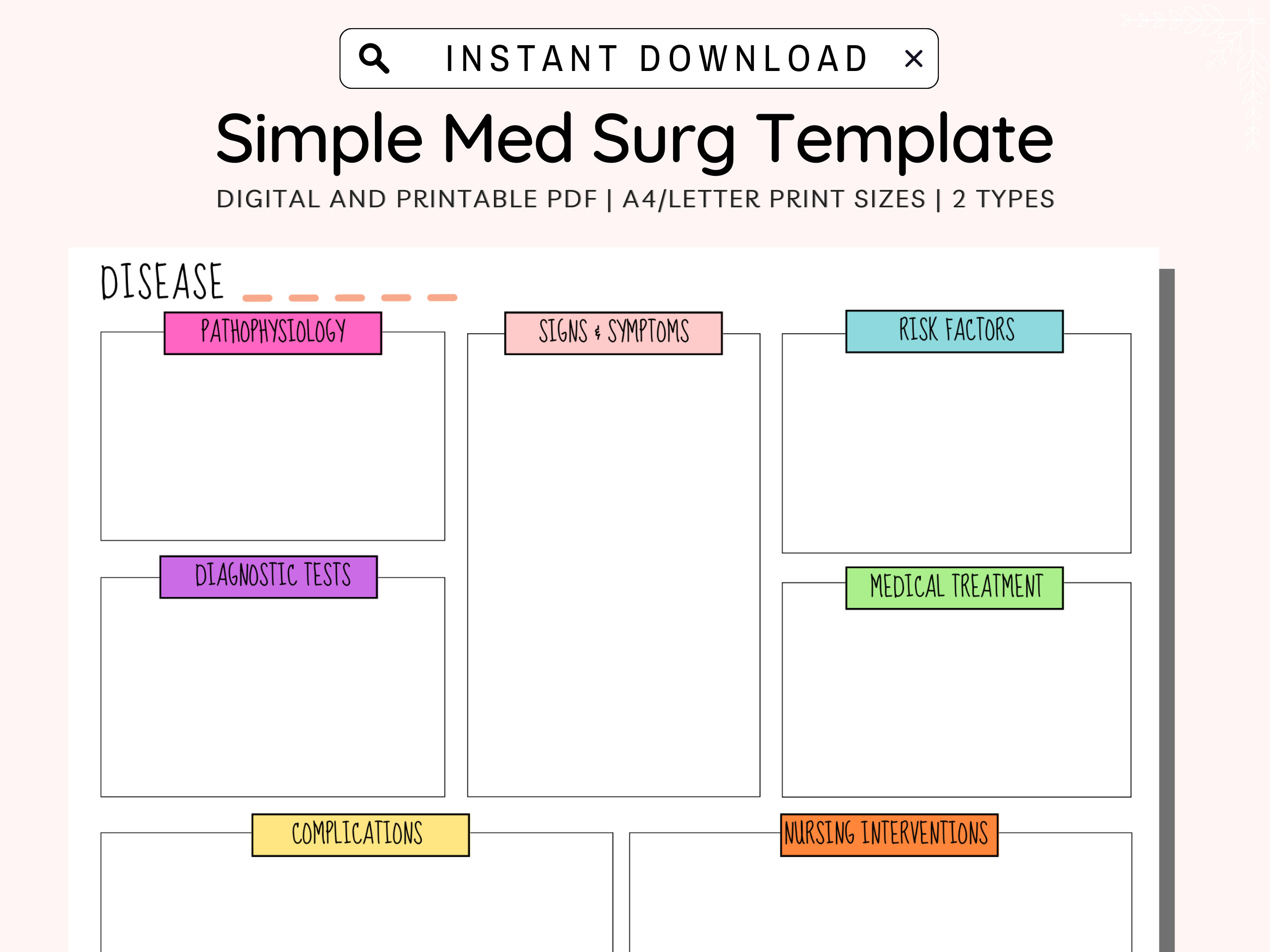Click the orange Nursing Interventions label
This screenshot has width=1270, height=952.
(x=889, y=835)
